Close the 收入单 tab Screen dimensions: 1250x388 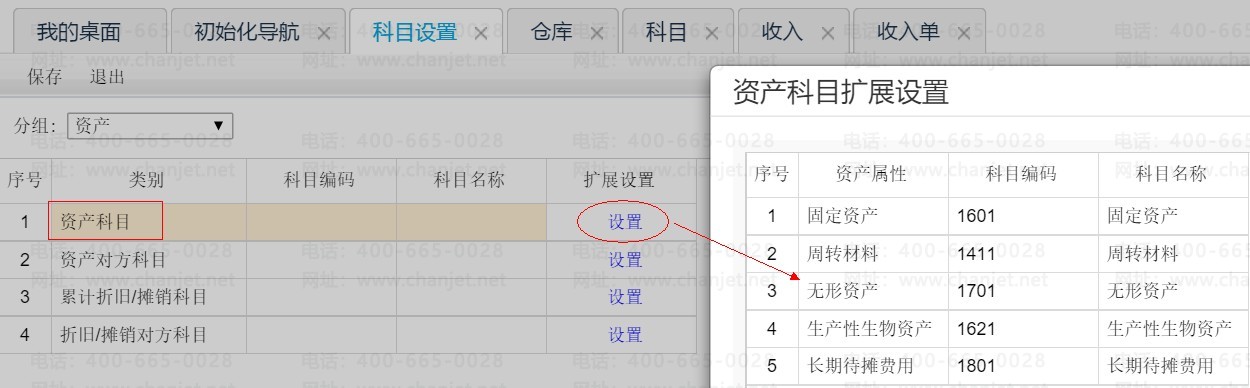[963, 33]
